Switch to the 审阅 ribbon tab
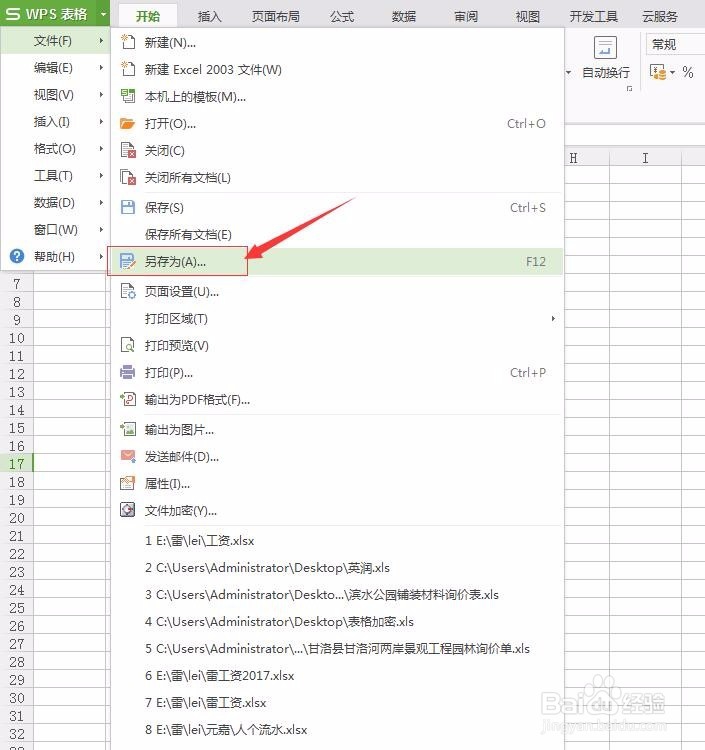Image resolution: width=705 pixels, height=750 pixels. point(466,16)
